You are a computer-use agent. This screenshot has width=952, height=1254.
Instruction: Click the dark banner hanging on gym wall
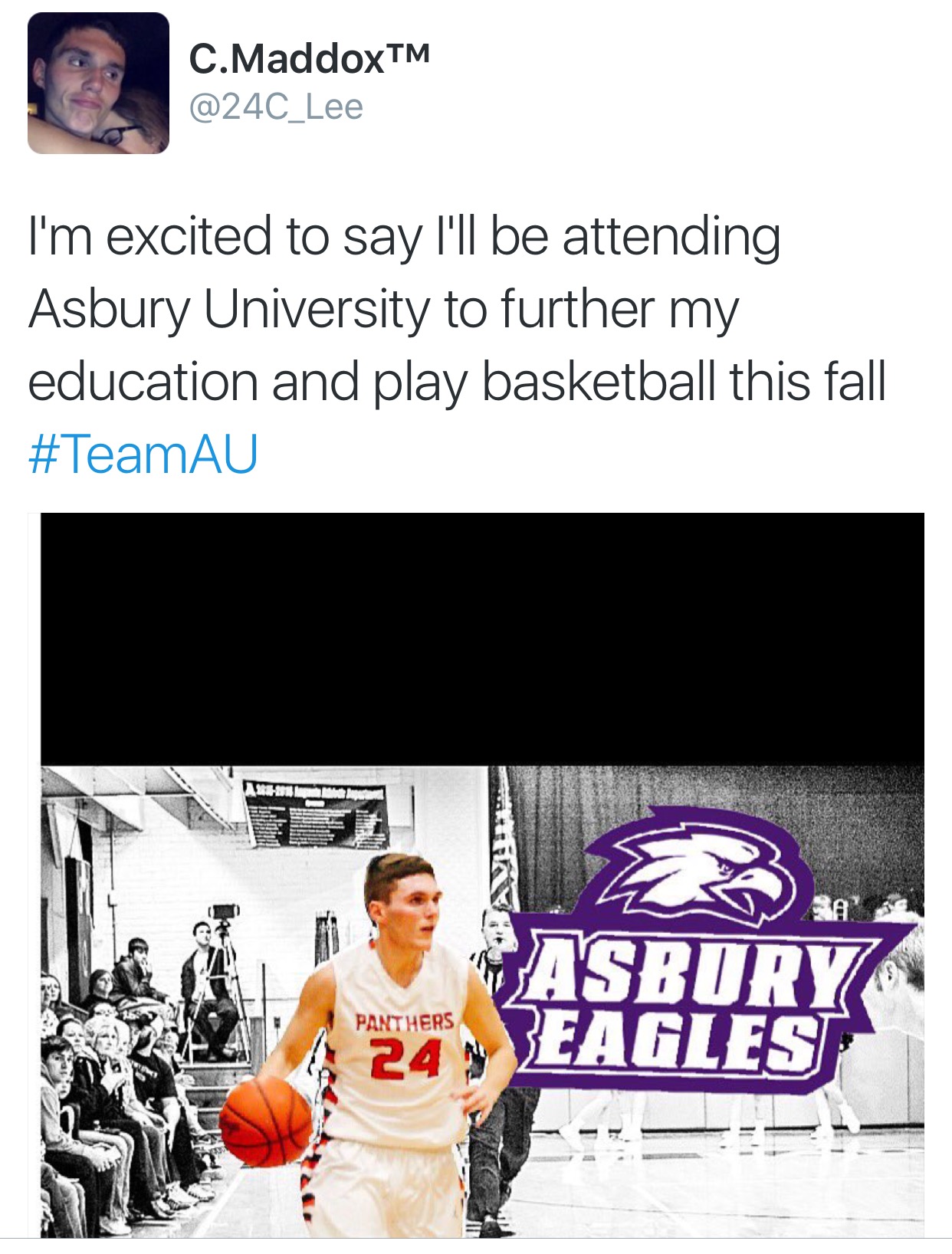click(315, 815)
